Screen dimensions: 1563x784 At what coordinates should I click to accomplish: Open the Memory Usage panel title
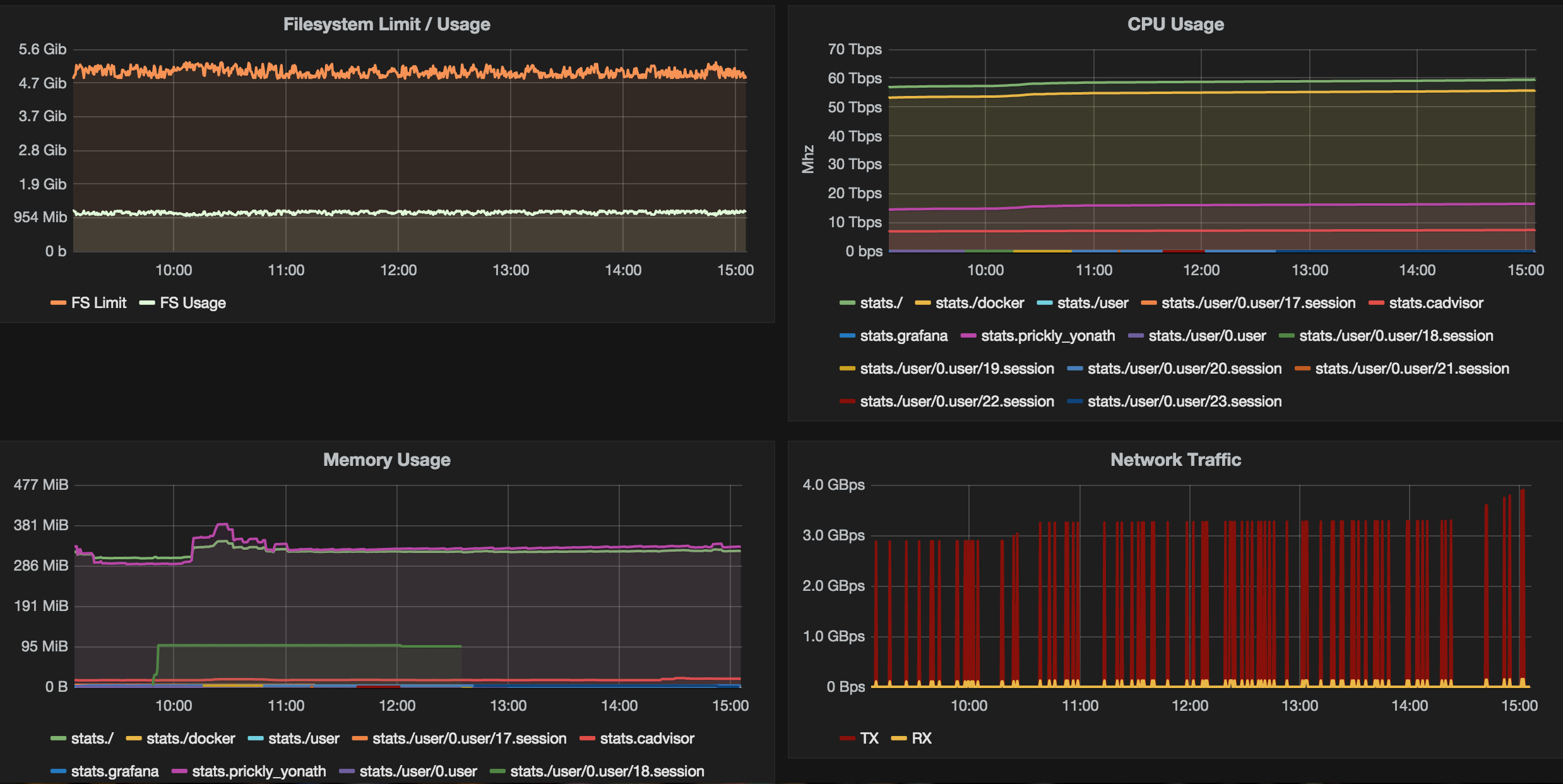[386, 460]
